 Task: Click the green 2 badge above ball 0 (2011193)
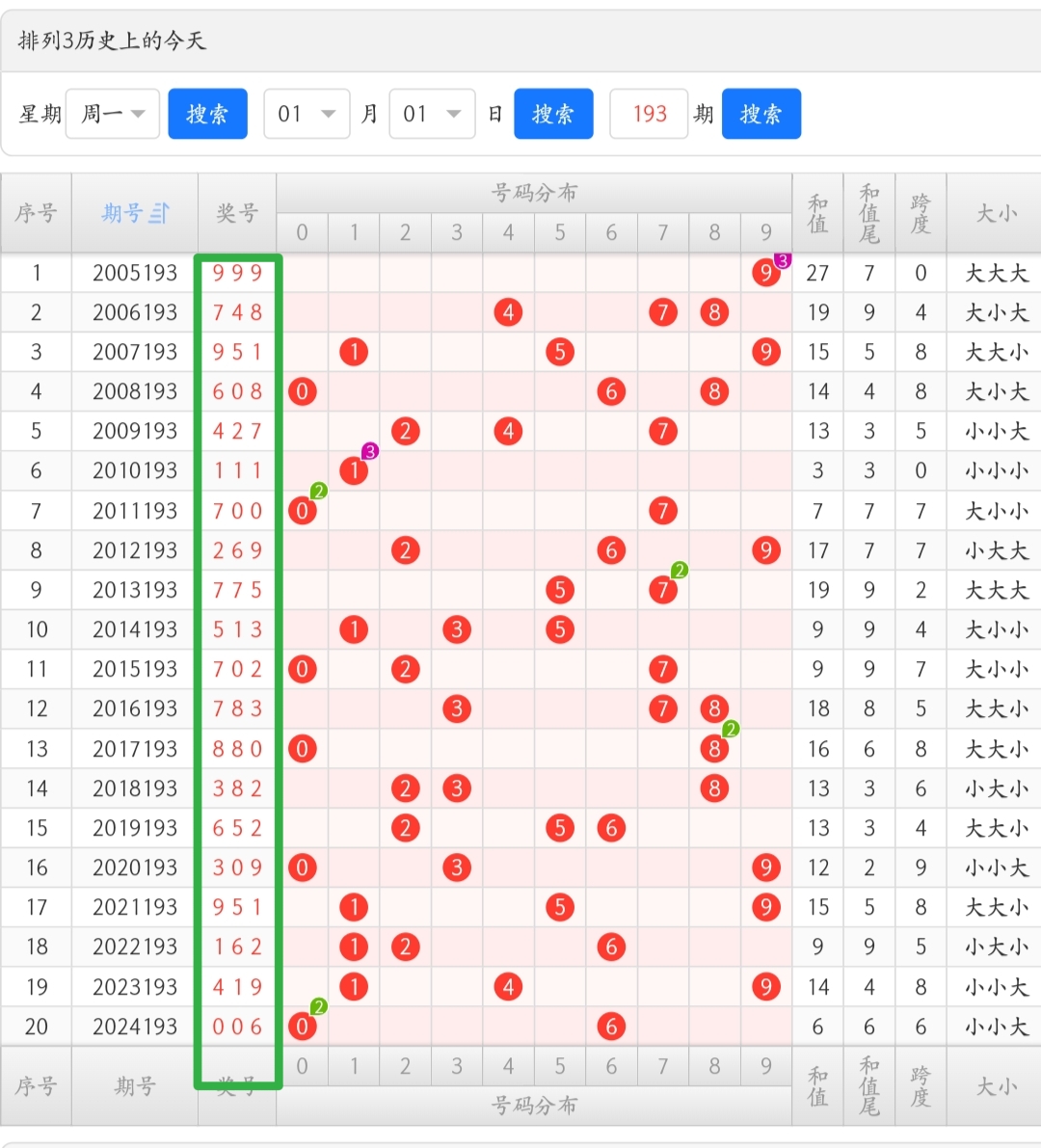[319, 491]
